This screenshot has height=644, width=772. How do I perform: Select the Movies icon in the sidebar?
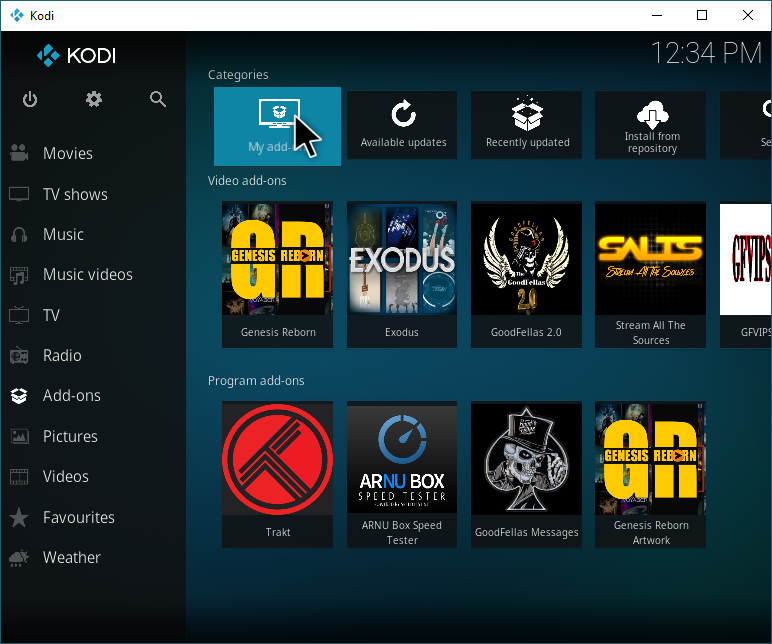coord(19,153)
